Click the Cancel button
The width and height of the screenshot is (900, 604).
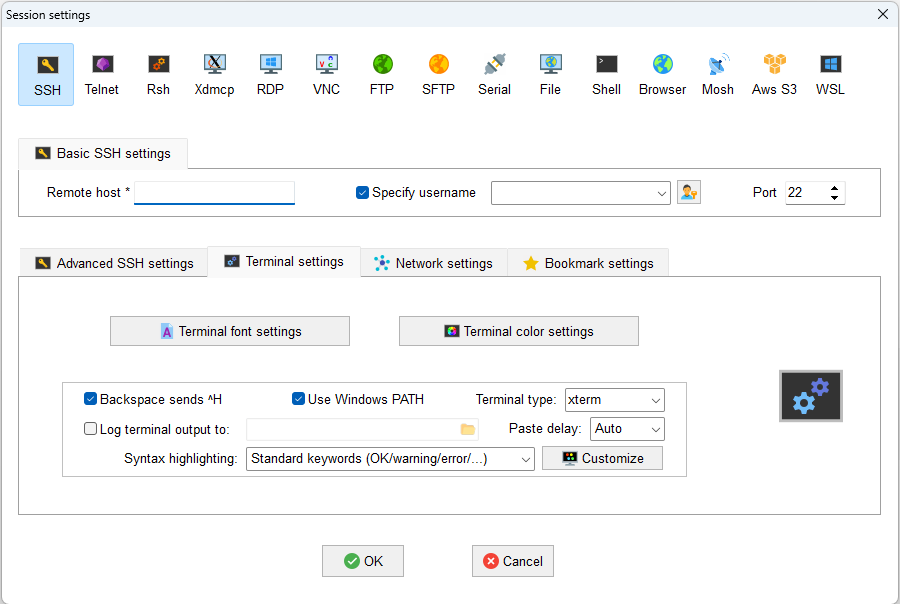coord(513,561)
